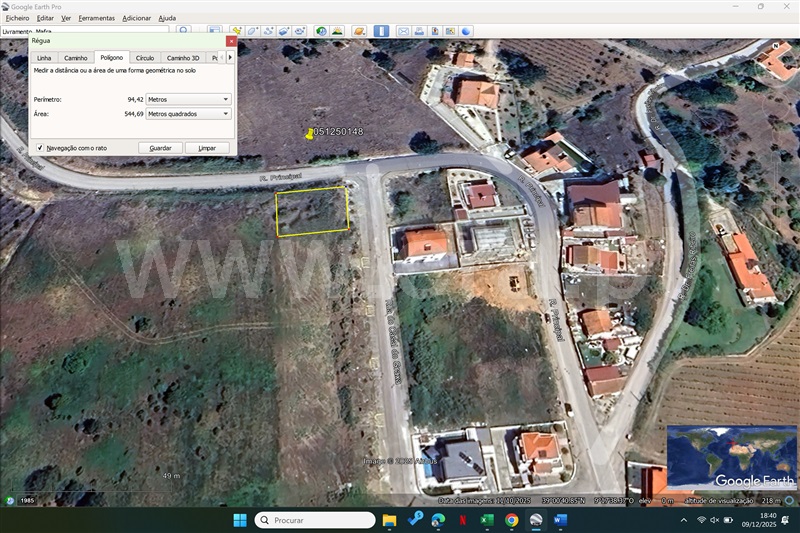Click the Email envelope toolbar icon
This screenshot has height=533, width=800.
(x=403, y=31)
